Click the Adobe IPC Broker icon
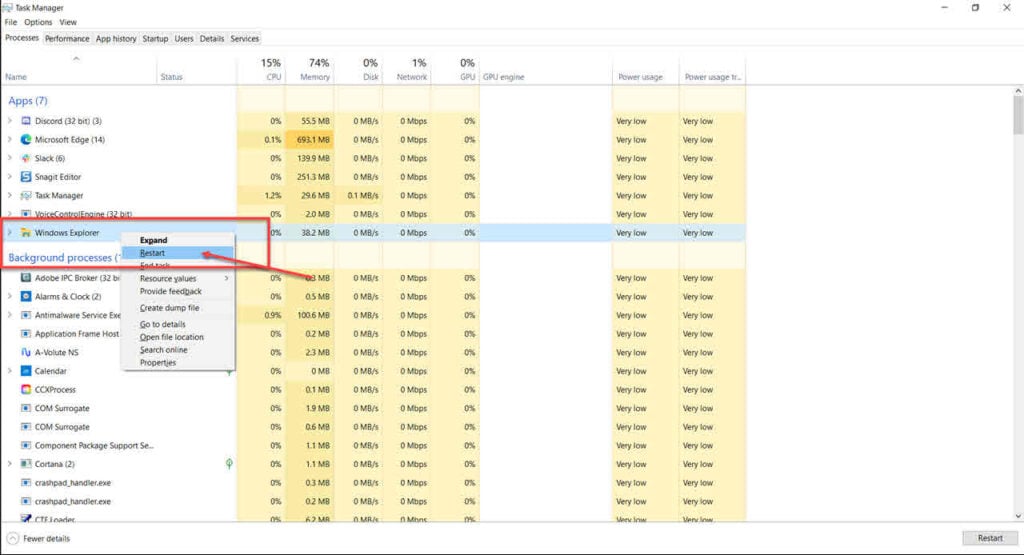Screen dimensions: 1024x555 (26, 278)
